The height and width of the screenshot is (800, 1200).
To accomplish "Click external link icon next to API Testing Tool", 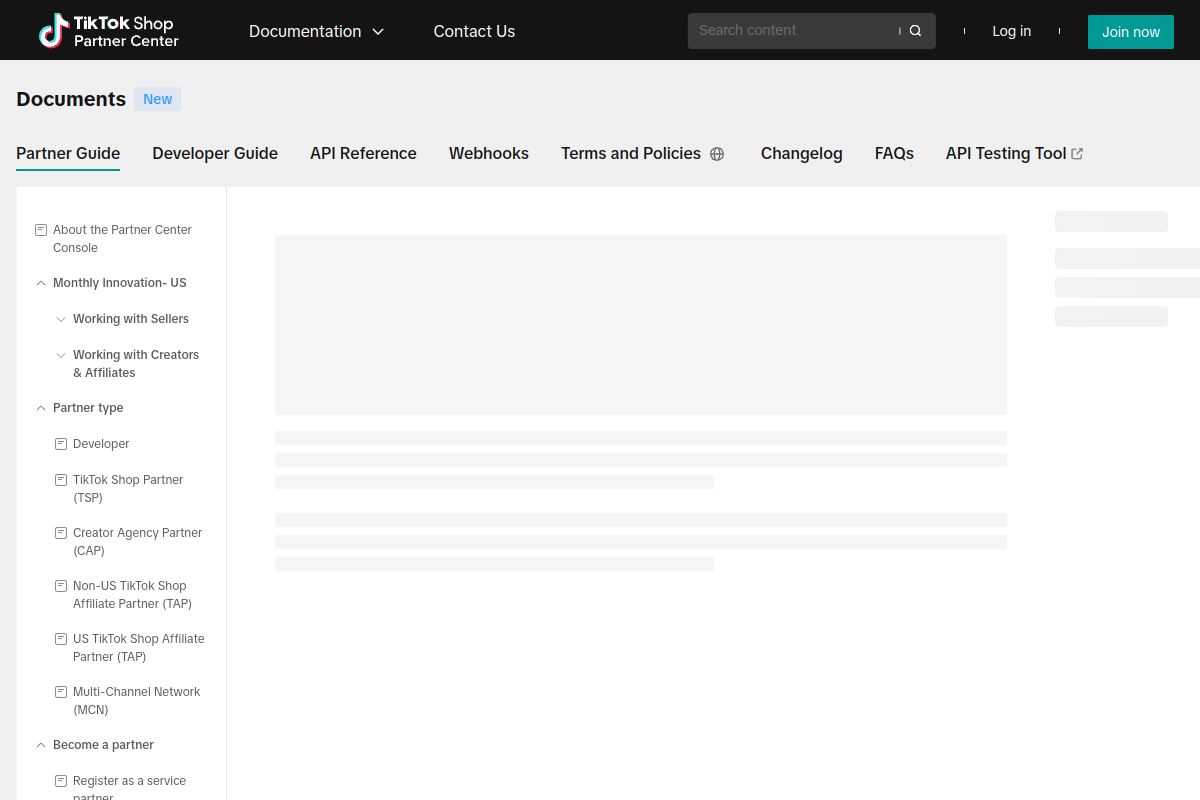I will (1077, 154).
